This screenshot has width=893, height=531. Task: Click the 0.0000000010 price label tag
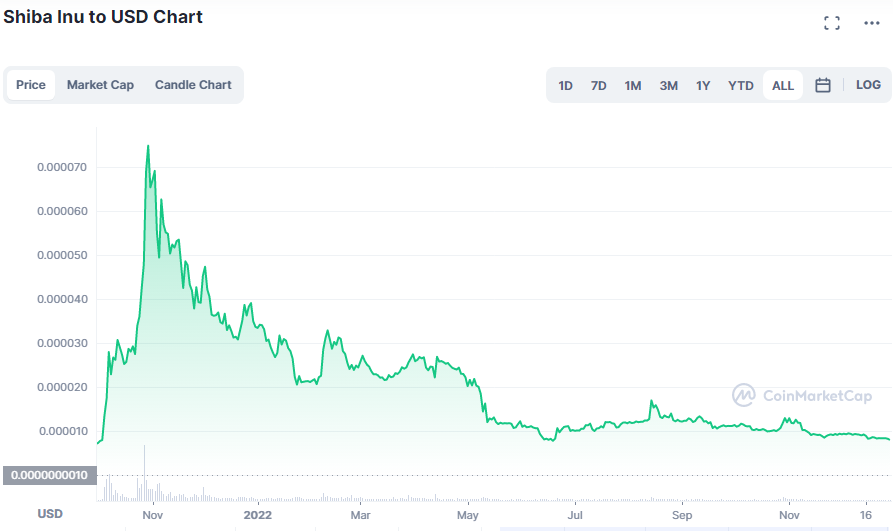click(49, 475)
